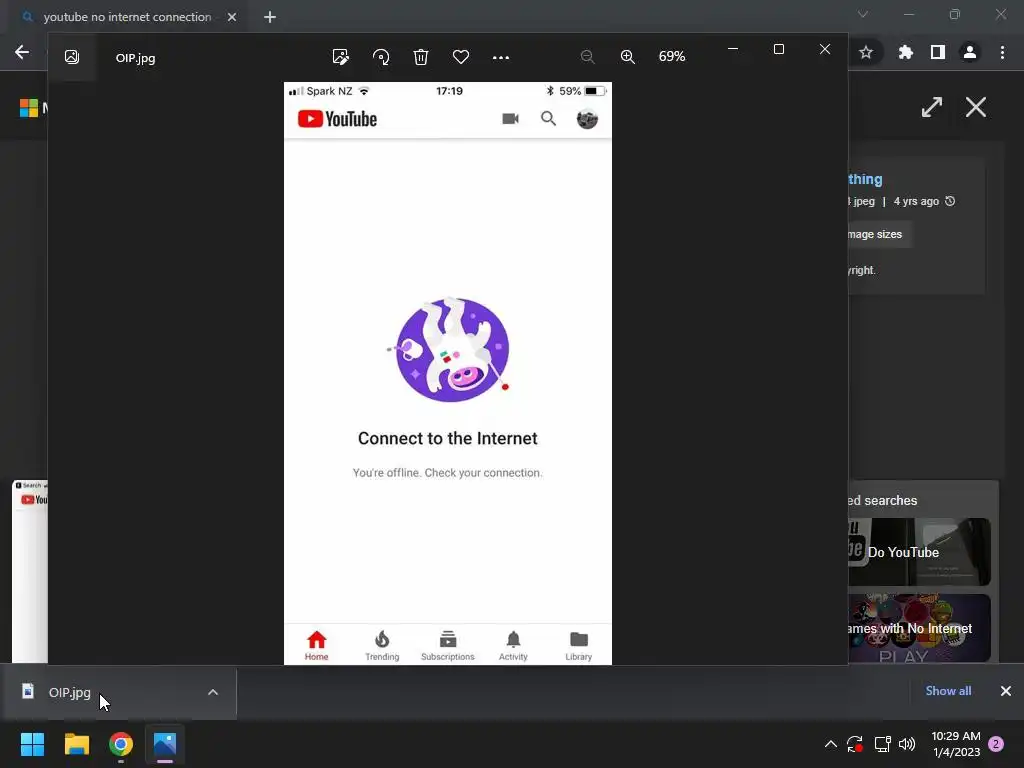Close the Bing image detail view
1024x768 pixels.
click(976, 107)
